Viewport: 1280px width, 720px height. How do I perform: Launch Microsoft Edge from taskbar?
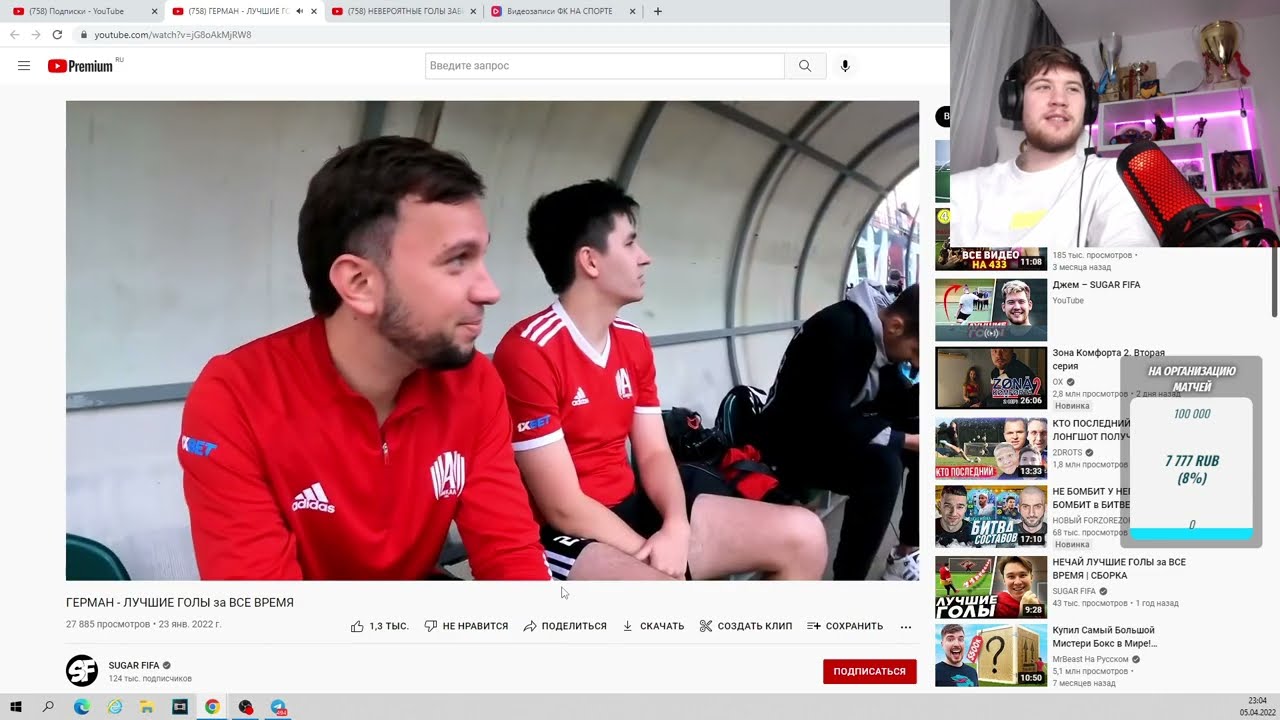coord(82,707)
